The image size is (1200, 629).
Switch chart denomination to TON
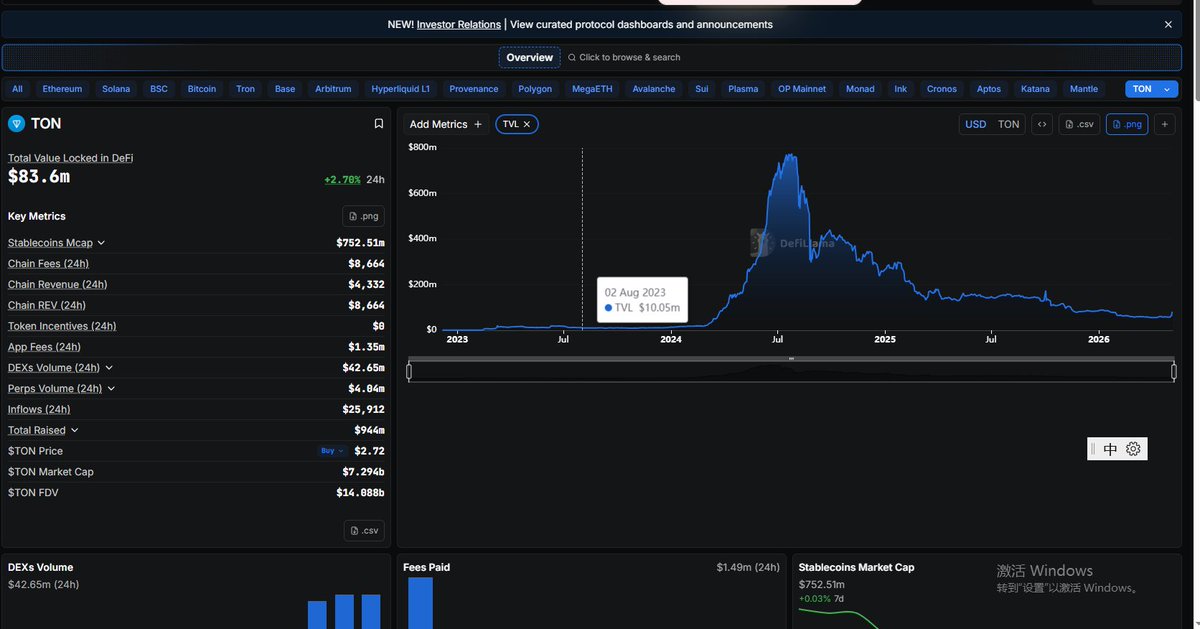(1009, 124)
